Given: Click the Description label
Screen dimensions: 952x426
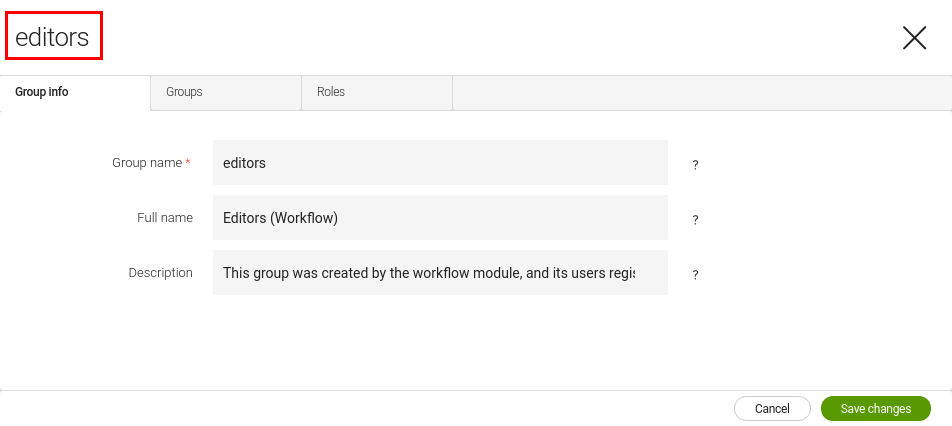Looking at the screenshot, I should pyautogui.click(x=160, y=272).
